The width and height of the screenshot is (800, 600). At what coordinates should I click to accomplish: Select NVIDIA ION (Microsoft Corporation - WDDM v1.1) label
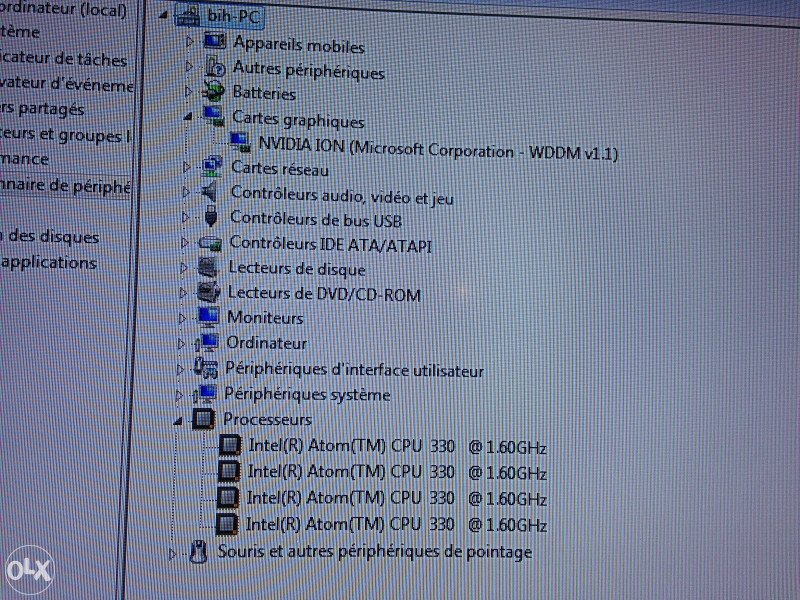click(438, 149)
